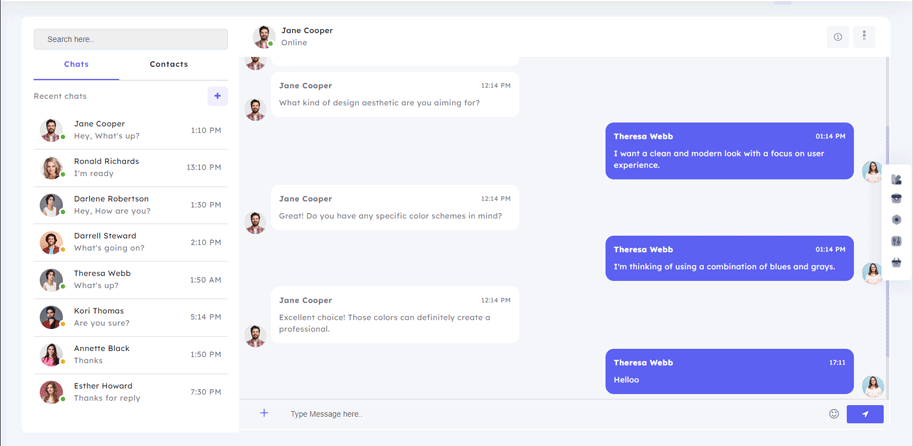Click the settings gear icon in right sidebar
Screen dimensions: 913x446
(896, 220)
